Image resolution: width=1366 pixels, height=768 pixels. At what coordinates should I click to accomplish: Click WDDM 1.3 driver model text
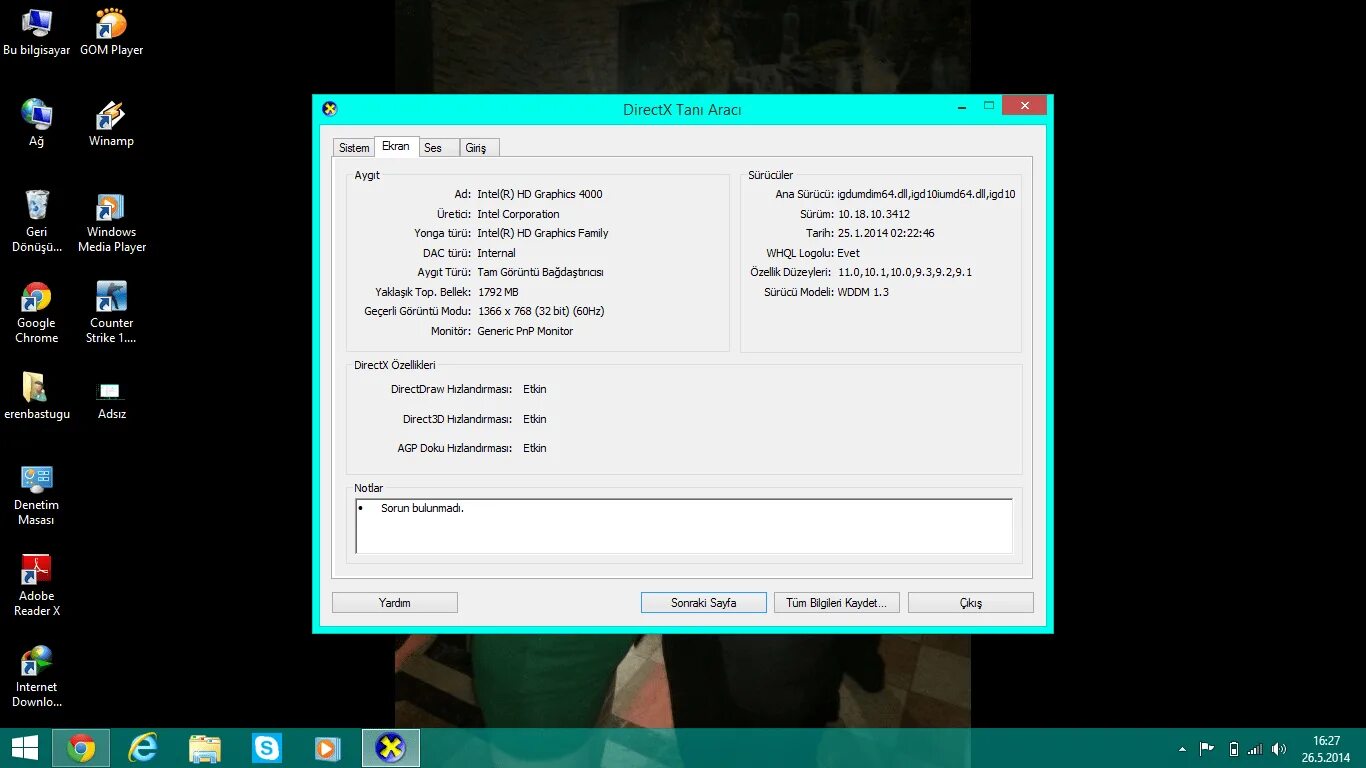pyautogui.click(x=863, y=292)
